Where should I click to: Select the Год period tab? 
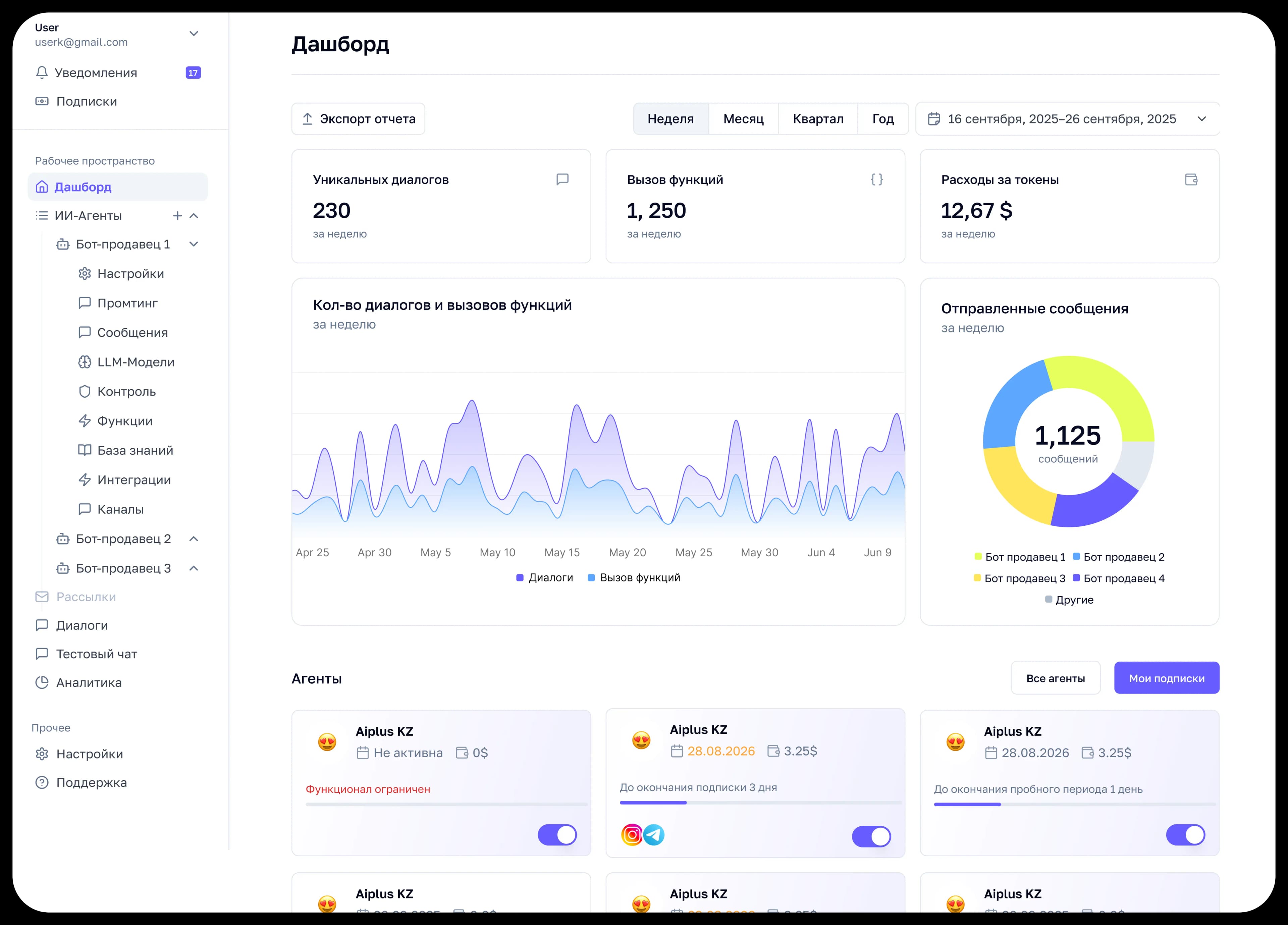[882, 119]
